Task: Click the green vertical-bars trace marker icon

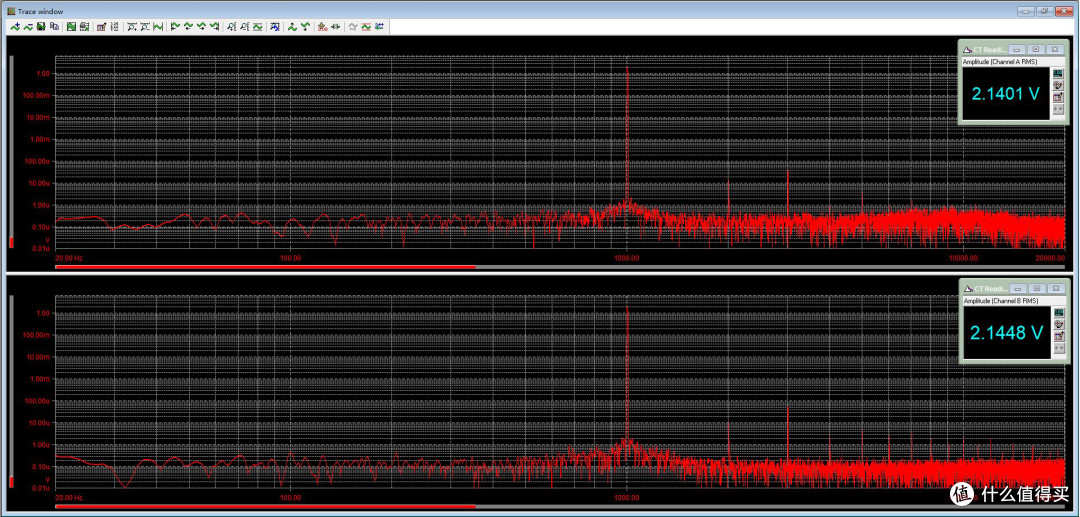Action: coord(158,27)
